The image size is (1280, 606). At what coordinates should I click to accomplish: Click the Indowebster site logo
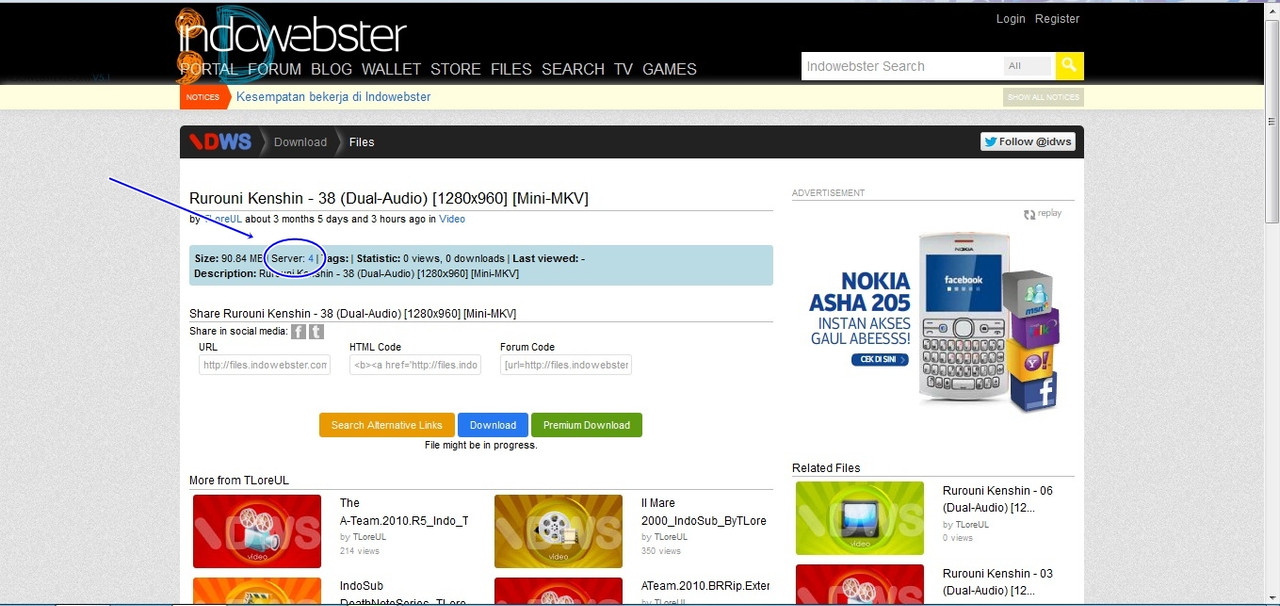point(292,36)
